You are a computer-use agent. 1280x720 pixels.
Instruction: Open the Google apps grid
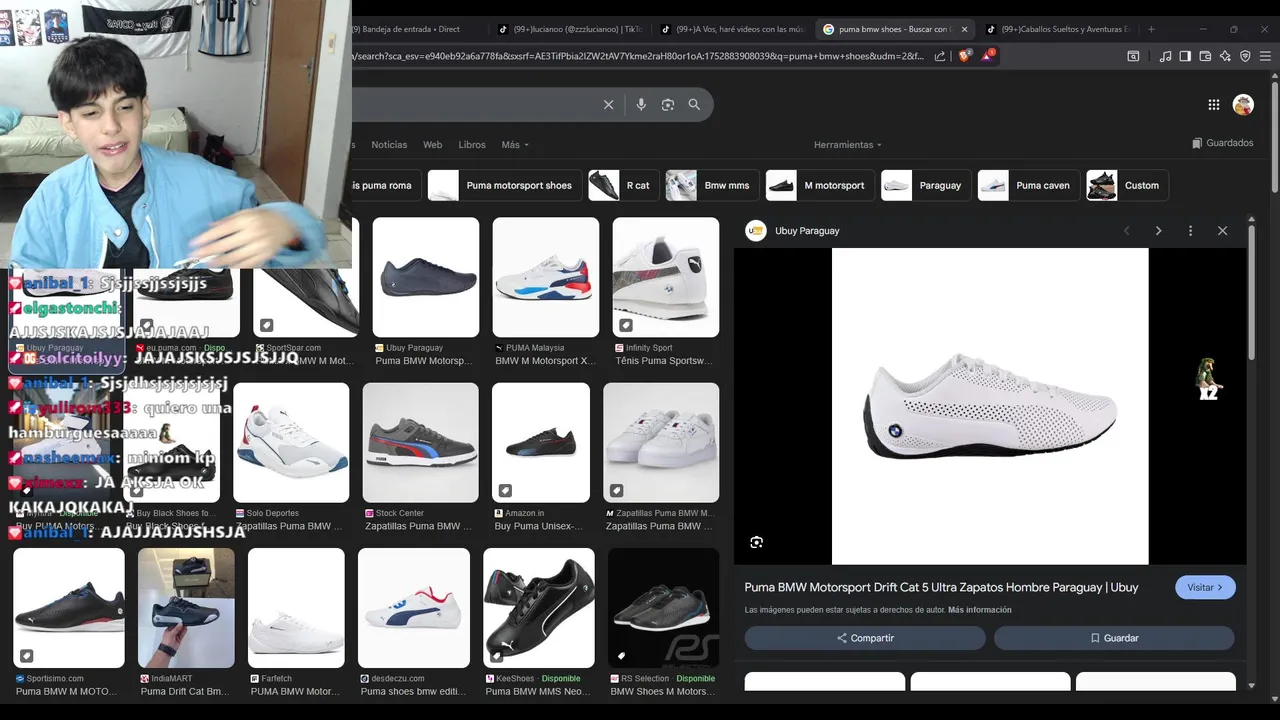1213,104
